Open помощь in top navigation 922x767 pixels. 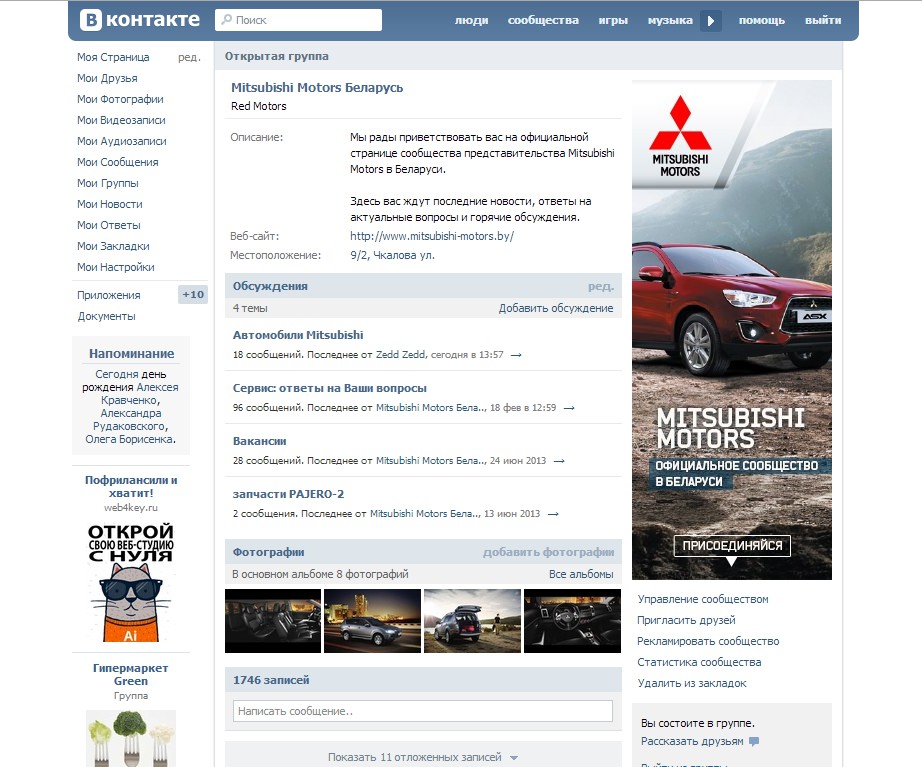click(762, 21)
